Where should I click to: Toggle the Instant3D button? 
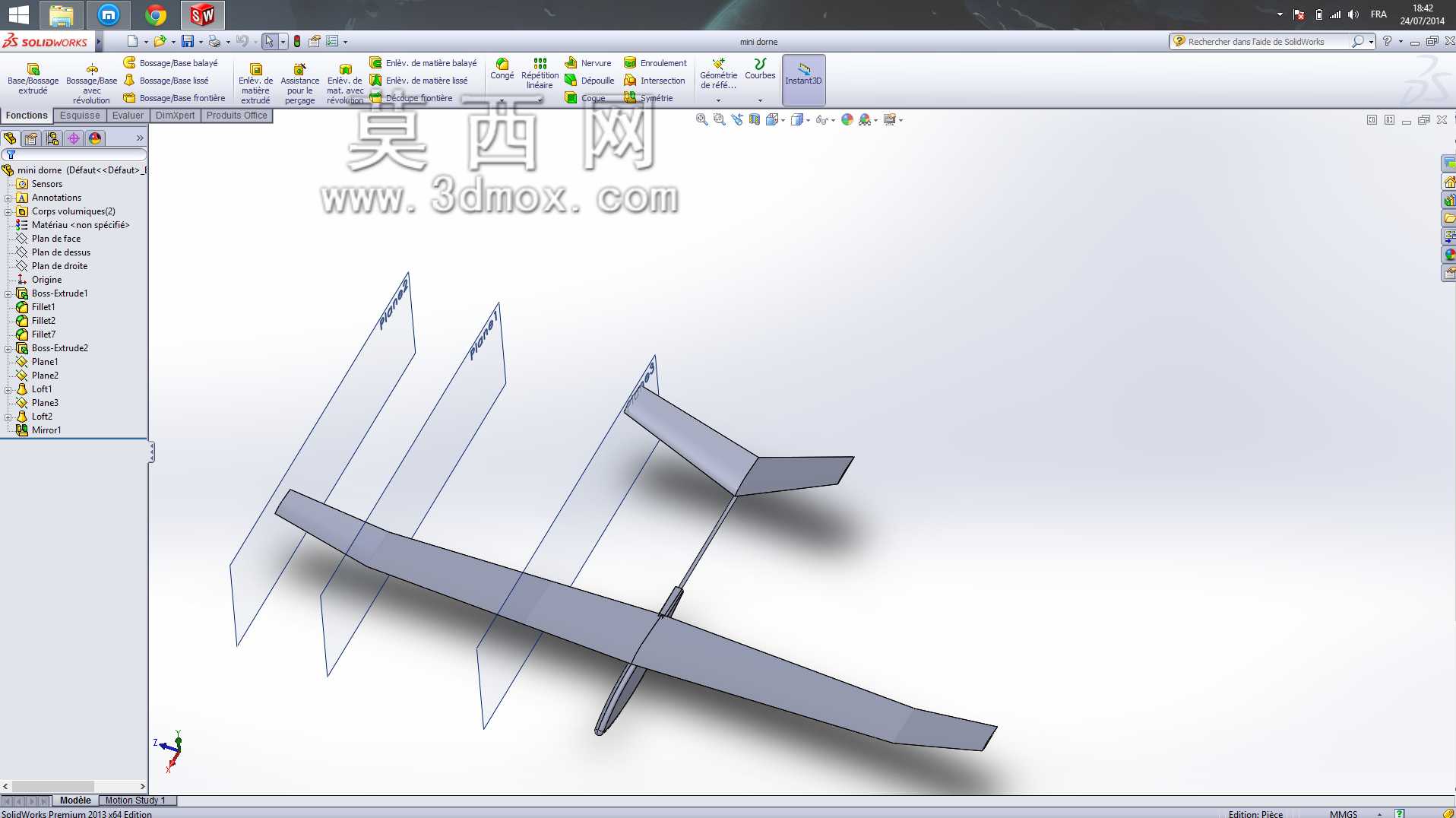(x=803, y=80)
